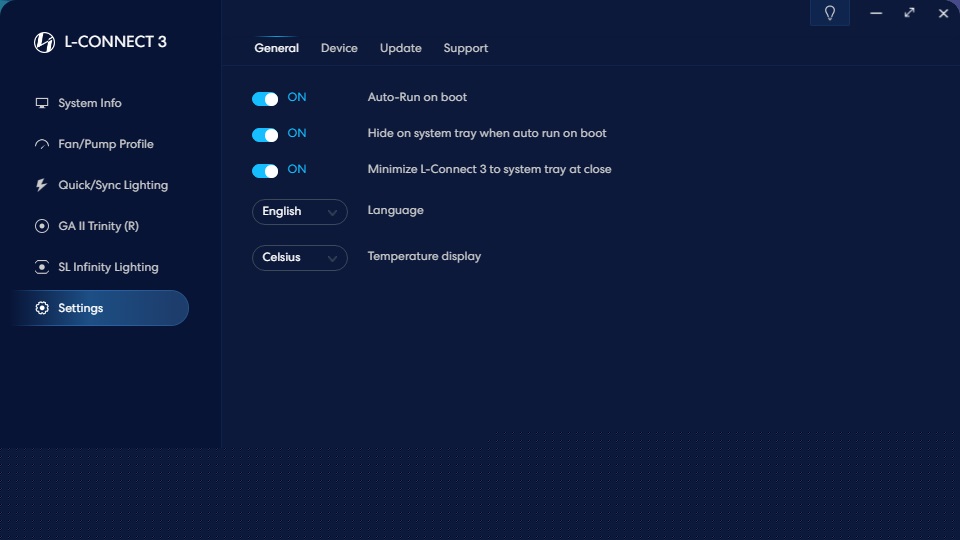The width and height of the screenshot is (960, 540).
Task: Select the Settings sidebar item
Action: 100,308
